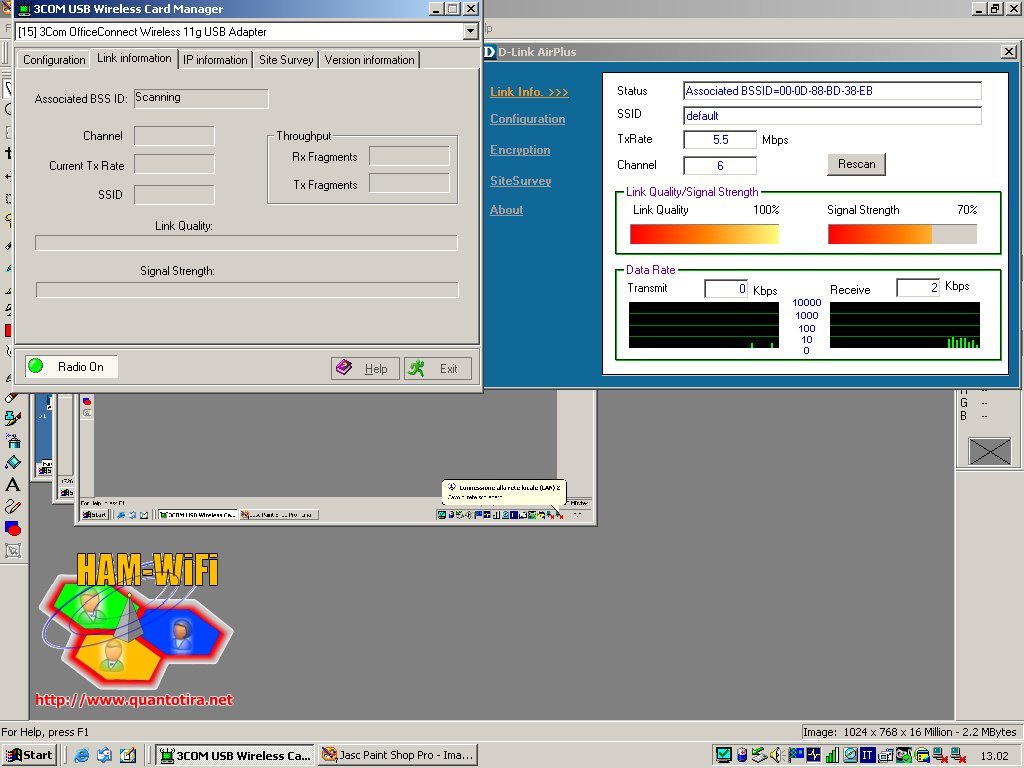Switch to the Configuration tab in 3COM

click(54, 59)
